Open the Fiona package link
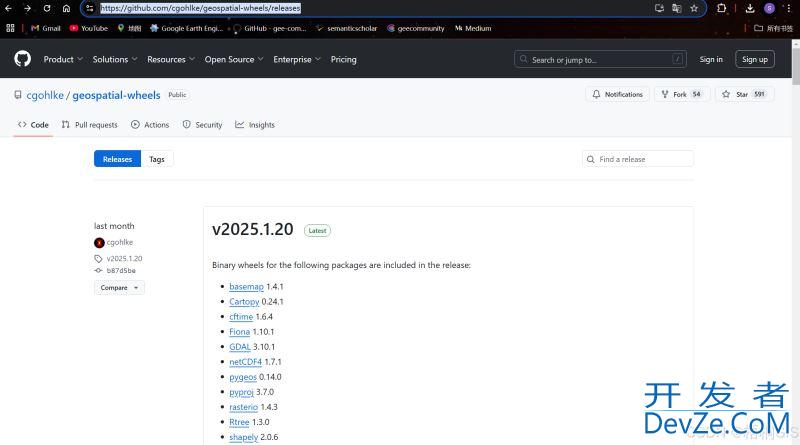The image size is (800, 445). coord(239,332)
